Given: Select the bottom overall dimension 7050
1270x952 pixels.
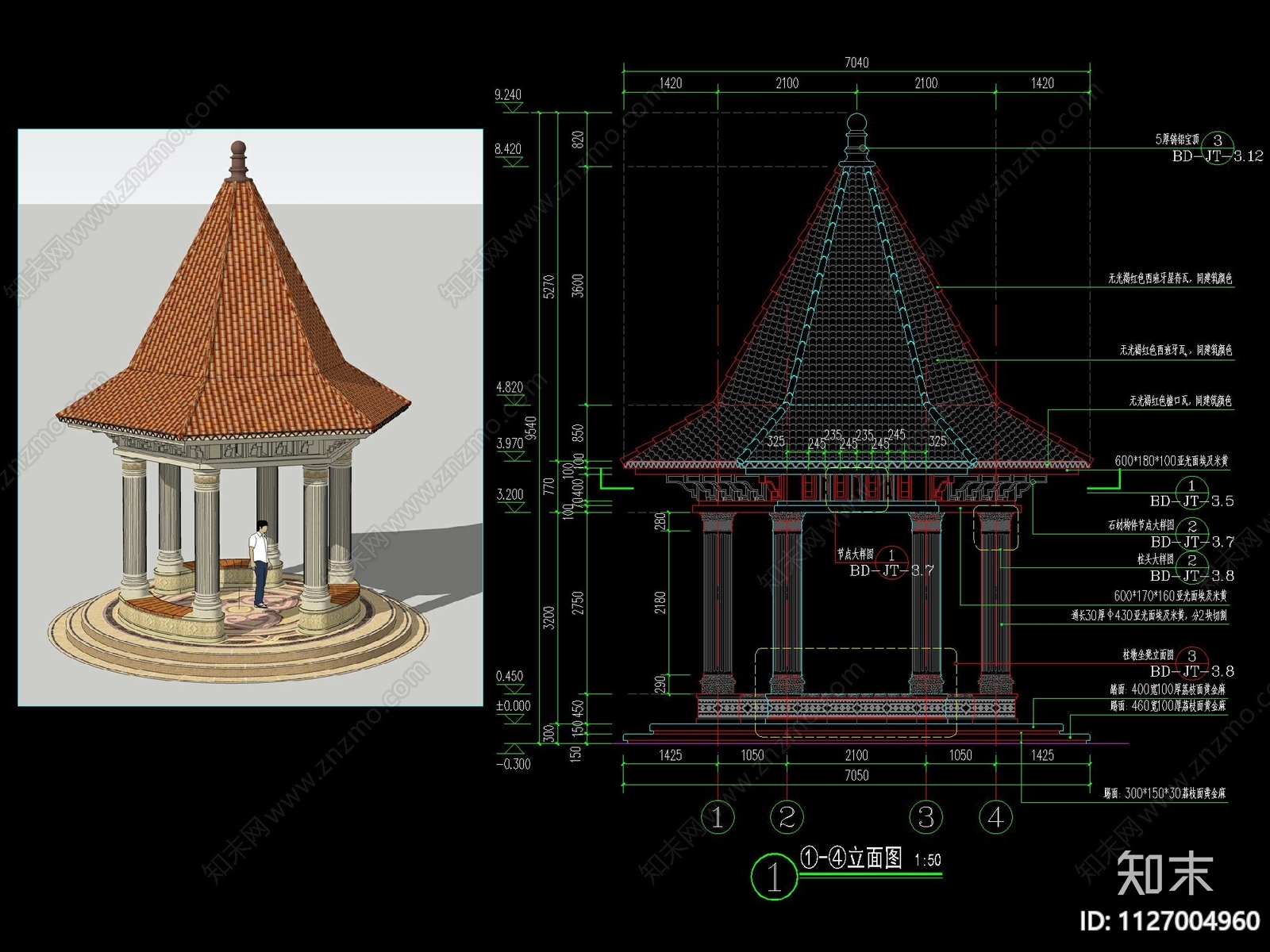Looking at the screenshot, I should [856, 775].
